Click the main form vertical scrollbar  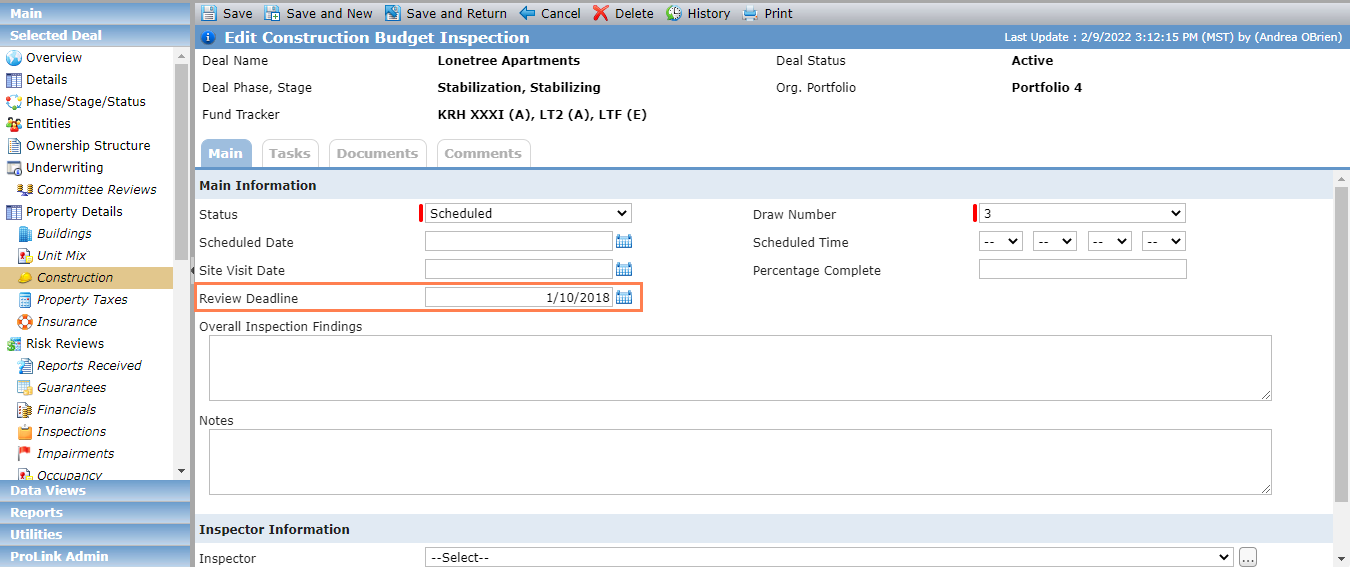click(1341, 345)
